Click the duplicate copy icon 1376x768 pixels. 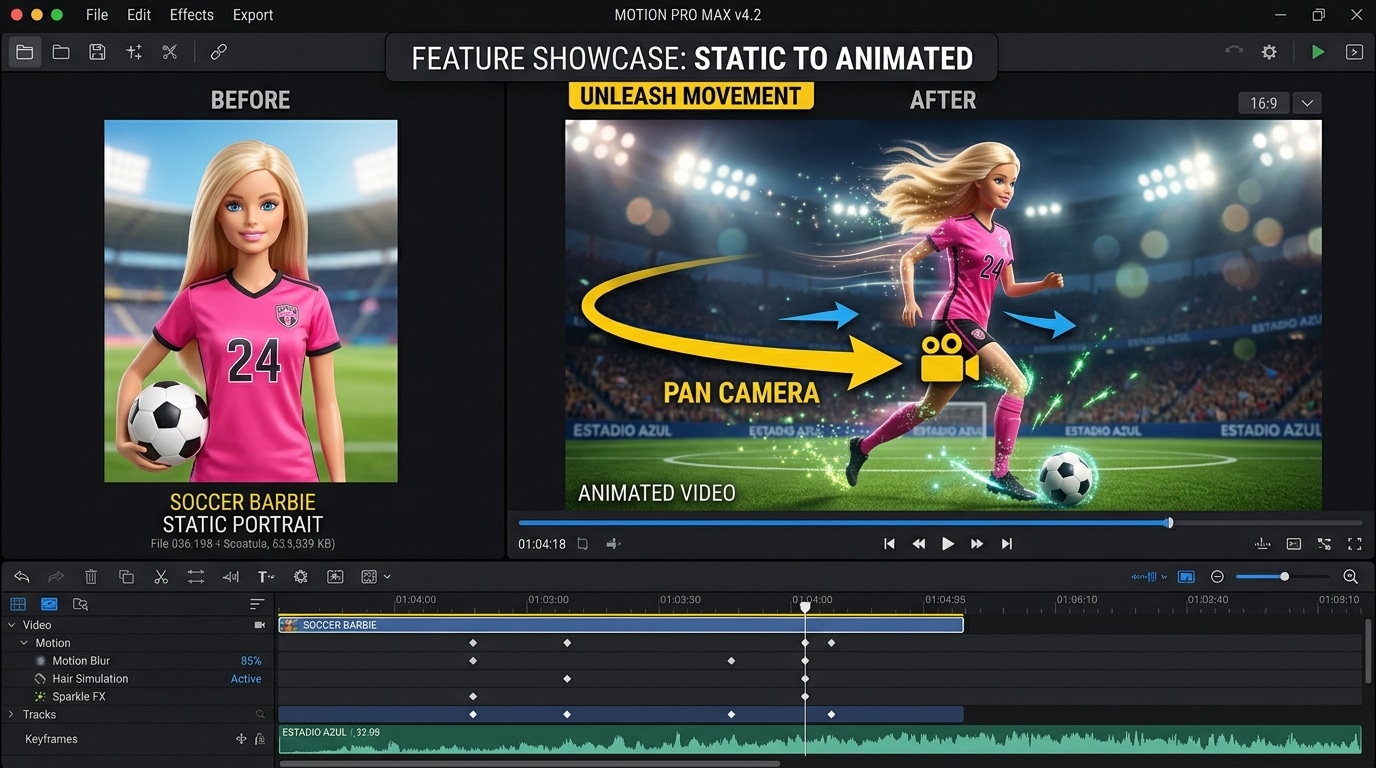126,577
